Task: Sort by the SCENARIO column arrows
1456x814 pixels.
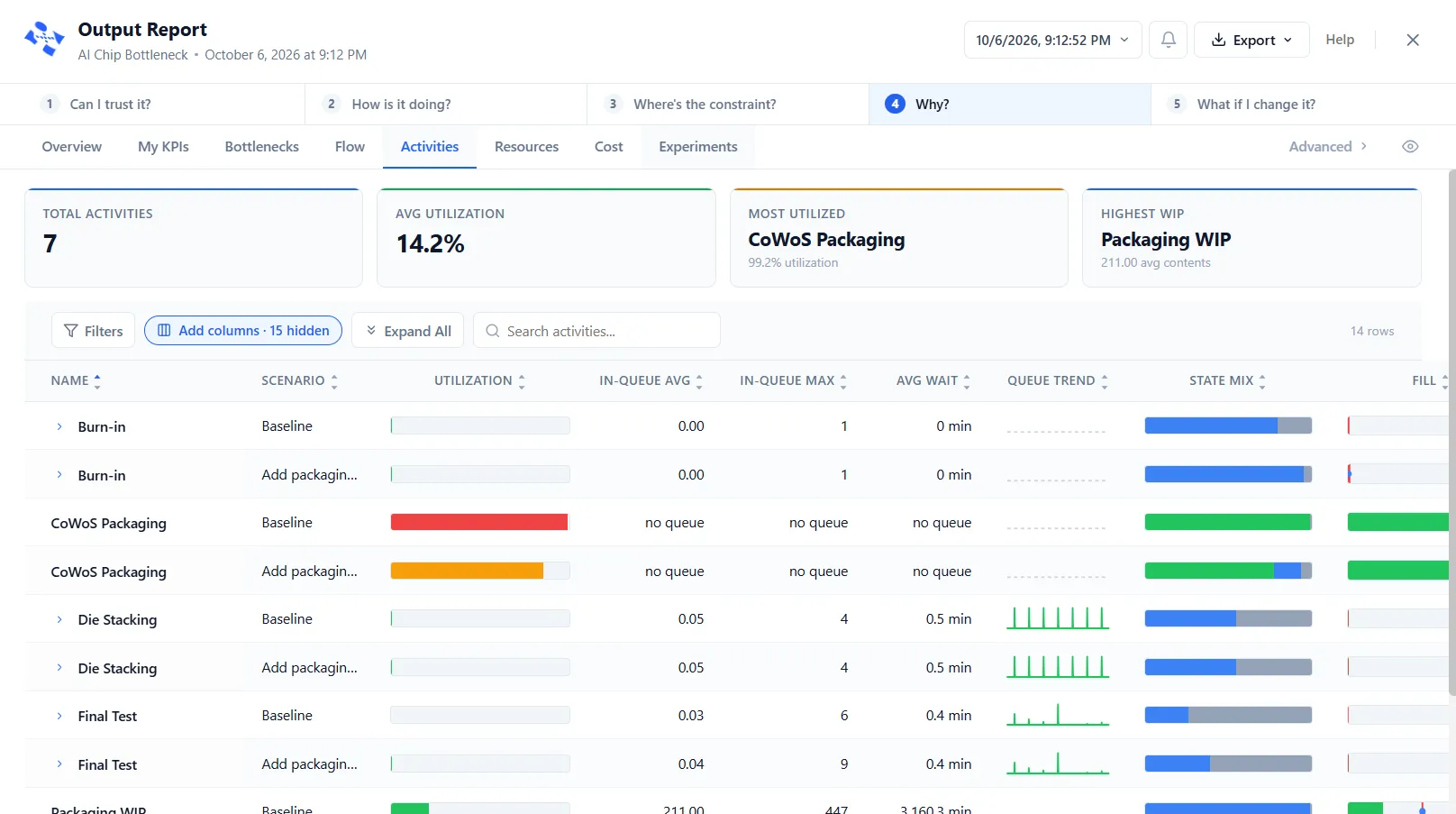Action: [x=334, y=381]
